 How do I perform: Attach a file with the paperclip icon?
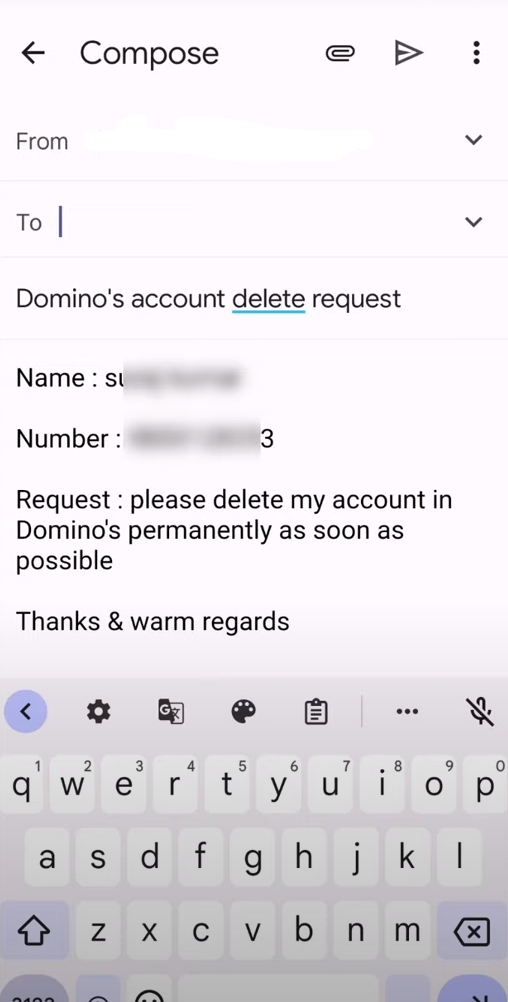(x=340, y=53)
